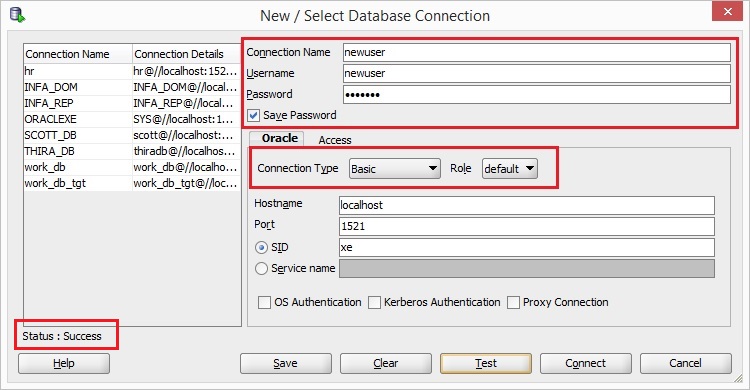Viewport: 750px width, 390px height.
Task: Focus the Connection Name input field
Action: point(537,52)
